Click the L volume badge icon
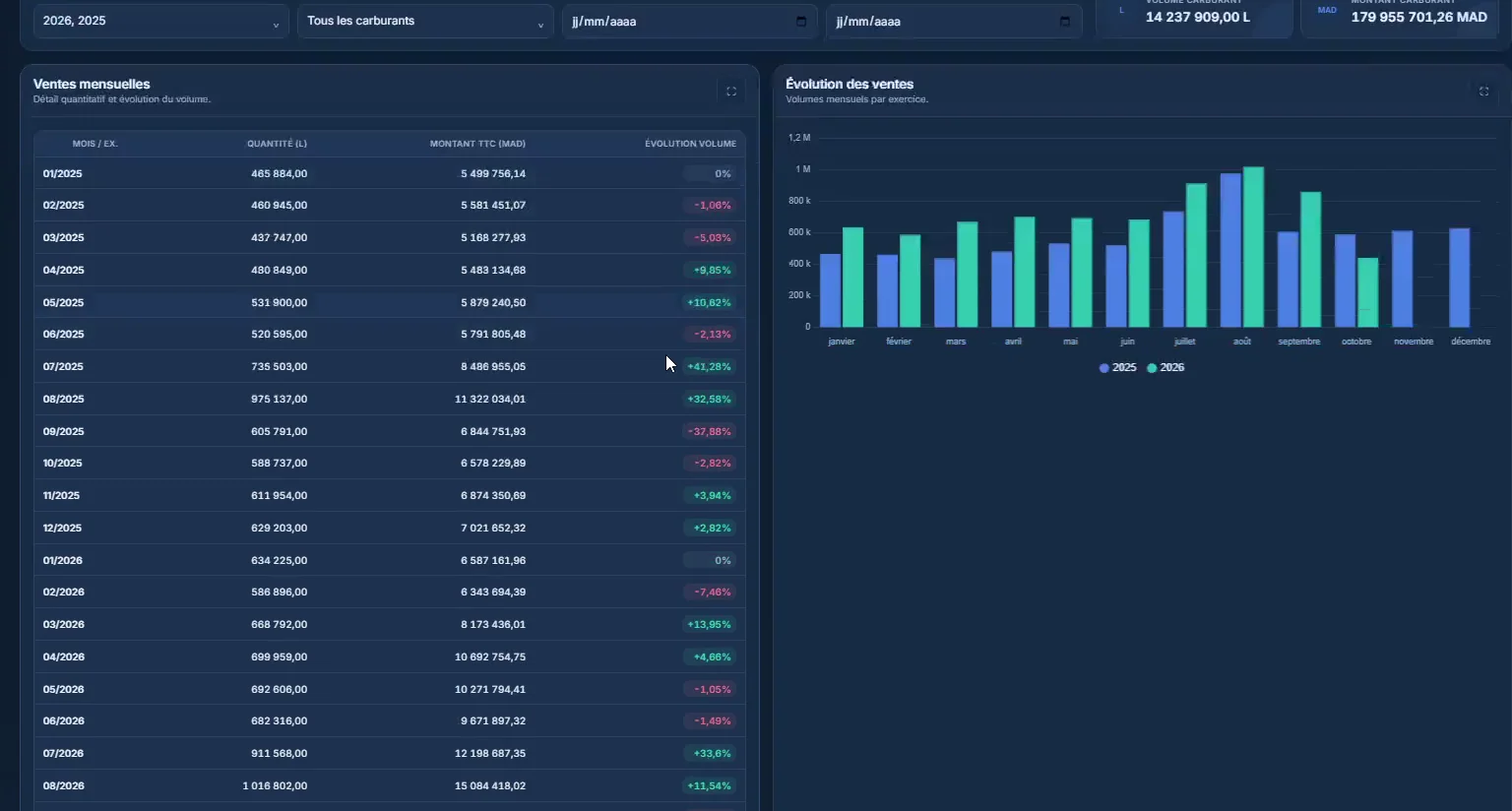1512x811 pixels. click(1121, 11)
